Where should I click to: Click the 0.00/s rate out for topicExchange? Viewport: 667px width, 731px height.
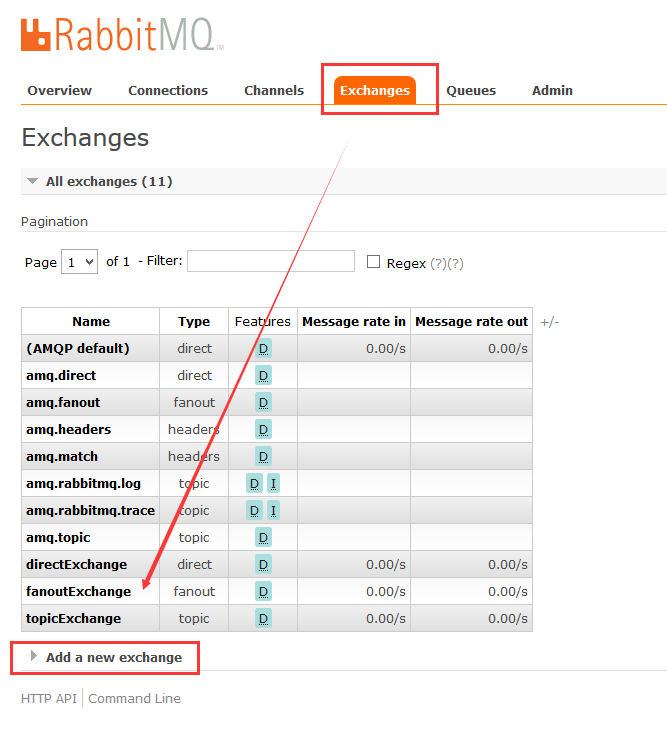[508, 619]
